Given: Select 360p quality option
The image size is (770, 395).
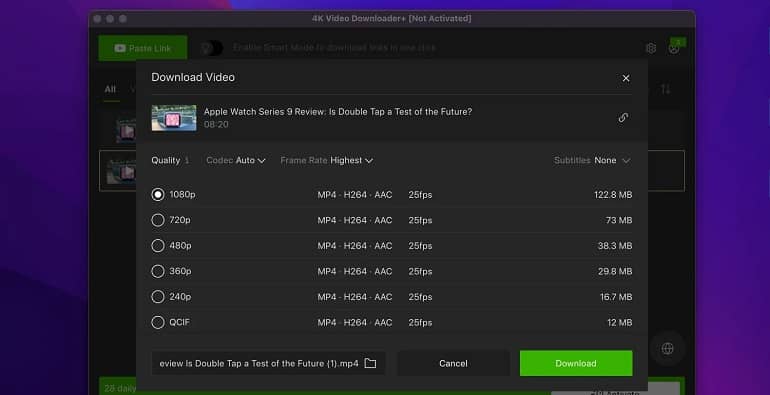Looking at the screenshot, I should pyautogui.click(x=158, y=271).
